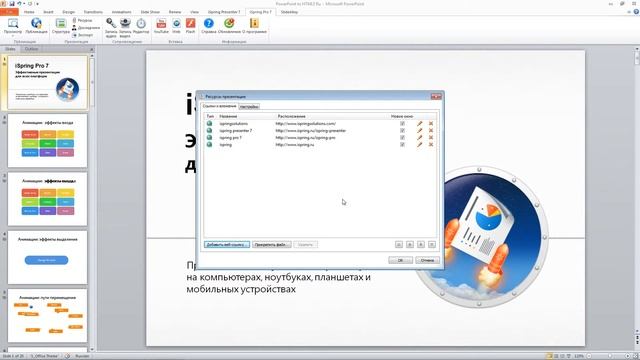The width and height of the screenshot is (640, 360).
Task: Click the move-to-top arrow button in the dialog
Action: pyautogui.click(x=399, y=244)
